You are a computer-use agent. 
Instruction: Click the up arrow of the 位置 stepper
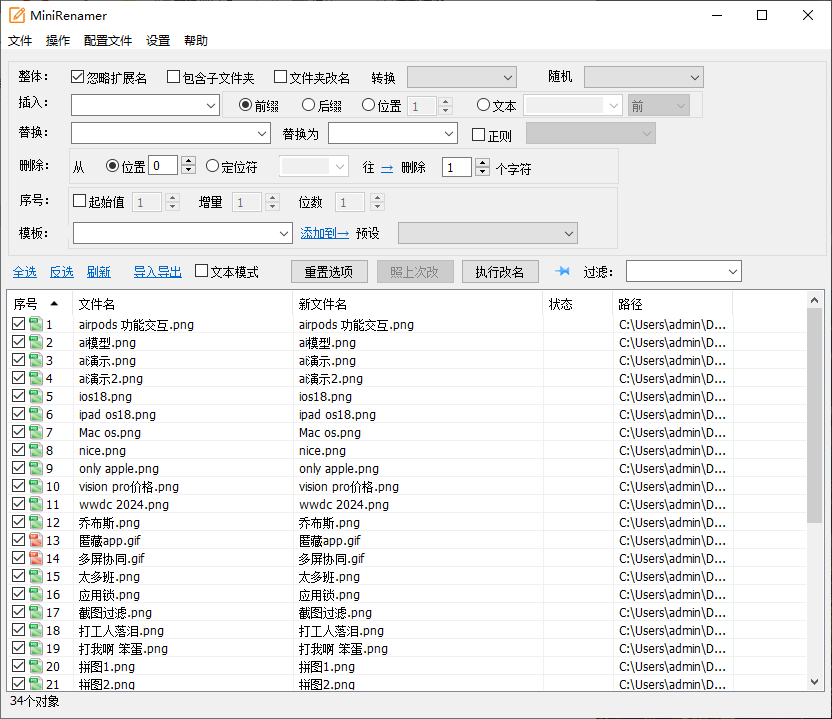click(x=445, y=100)
